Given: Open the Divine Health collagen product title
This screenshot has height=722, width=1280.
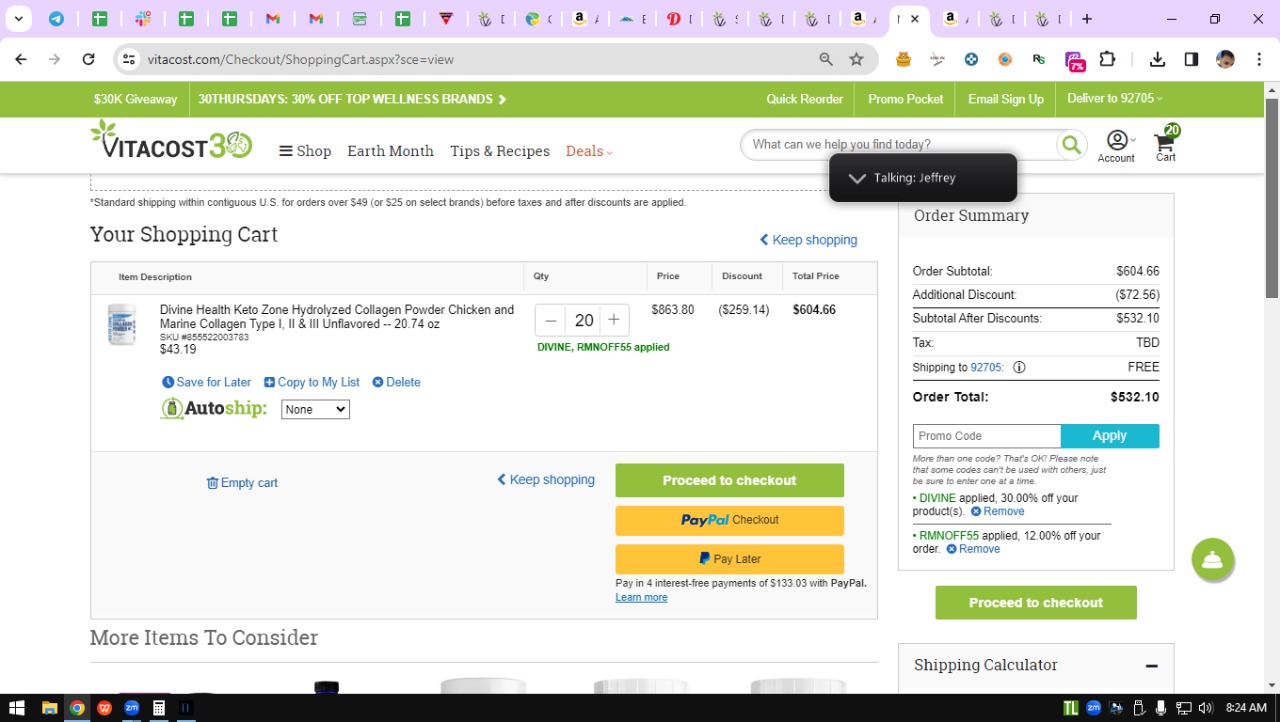Looking at the screenshot, I should (337, 317).
